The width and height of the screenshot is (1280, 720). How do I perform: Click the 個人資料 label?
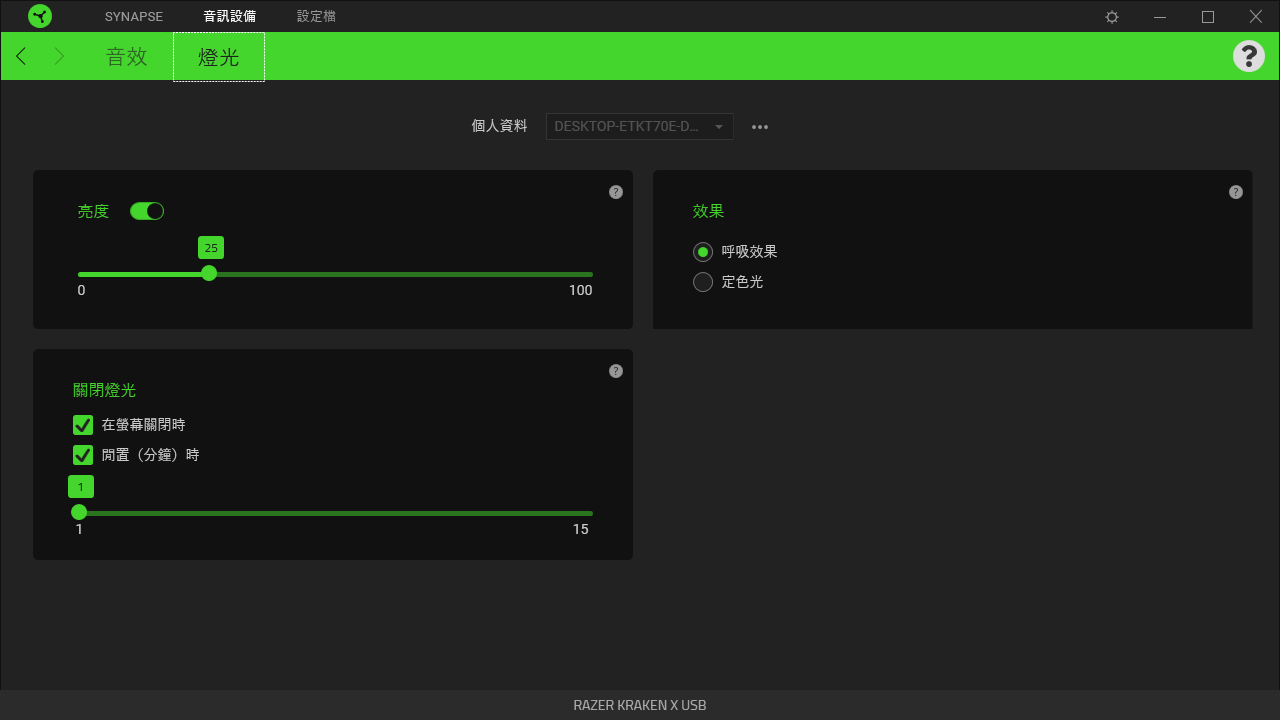[500, 126]
